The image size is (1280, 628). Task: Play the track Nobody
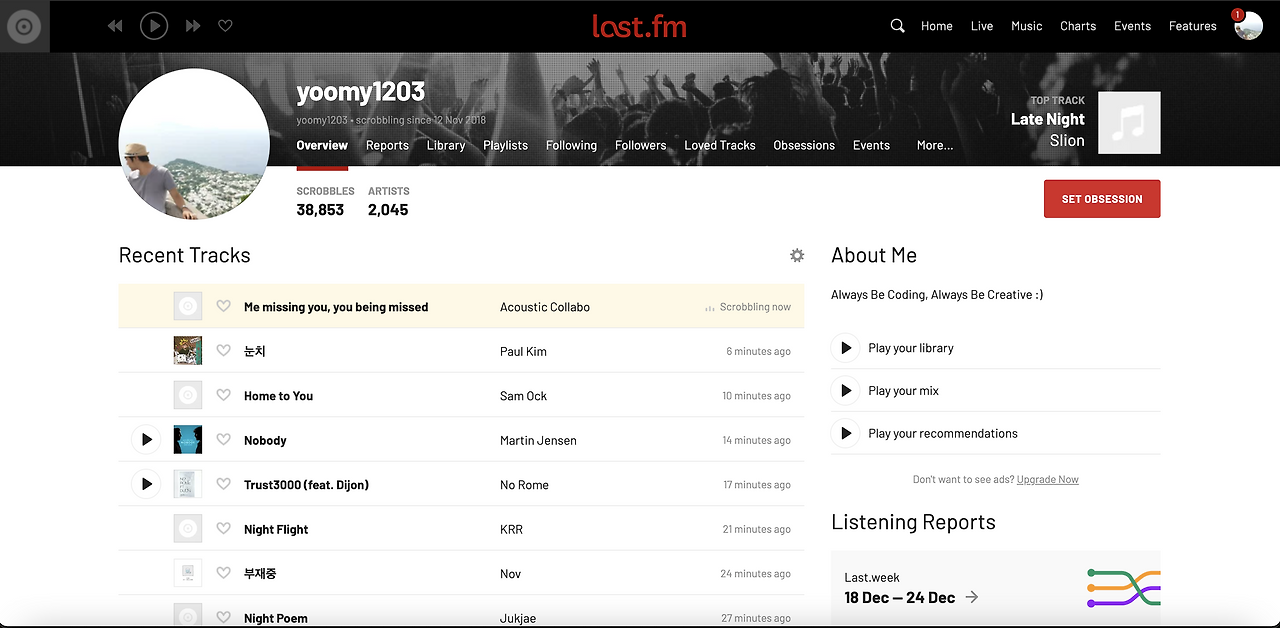pos(146,440)
